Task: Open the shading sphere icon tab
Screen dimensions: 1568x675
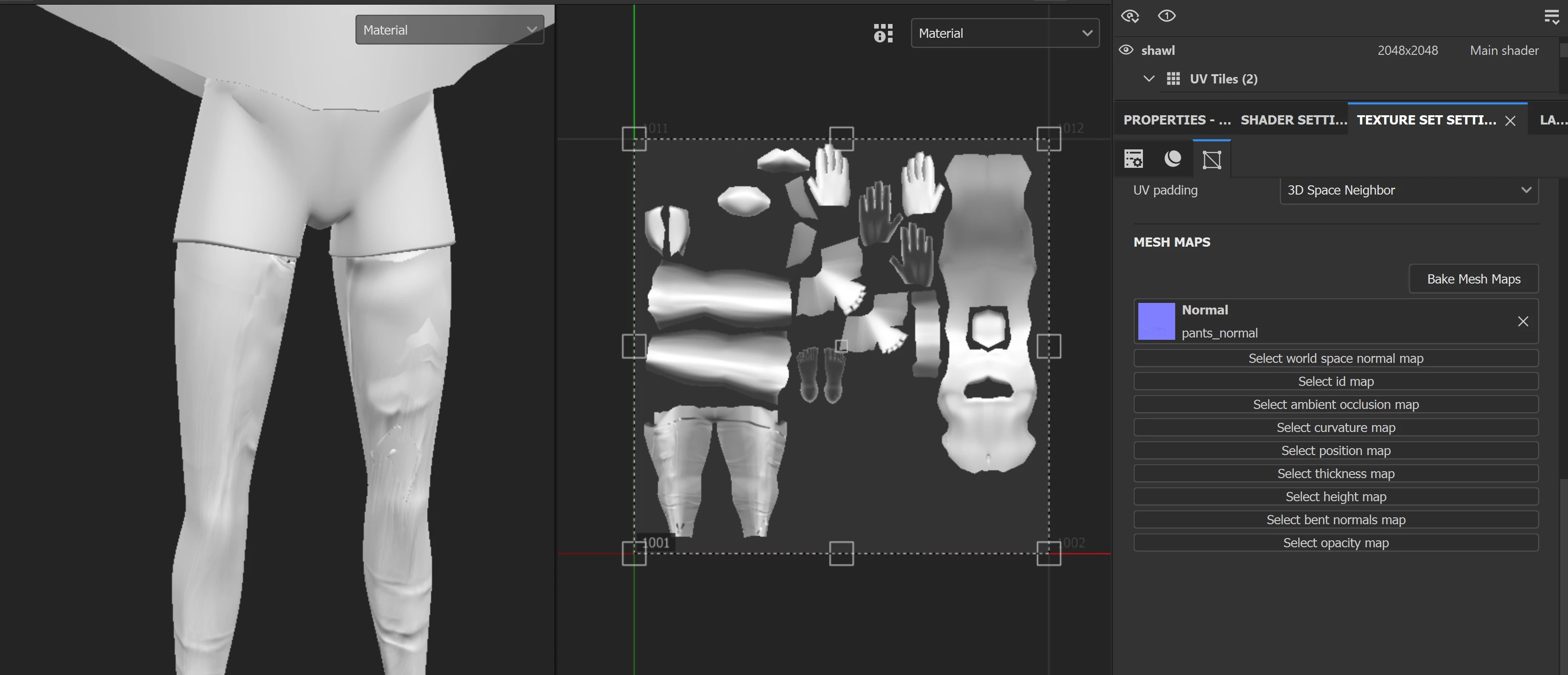Action: (x=1172, y=159)
